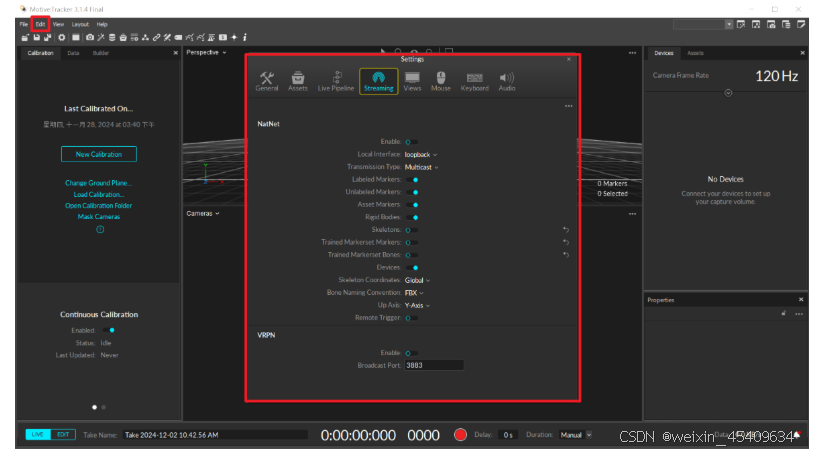The image size is (816, 453).
Task: Open Duration Manual dropdown
Action: click(x=576, y=435)
